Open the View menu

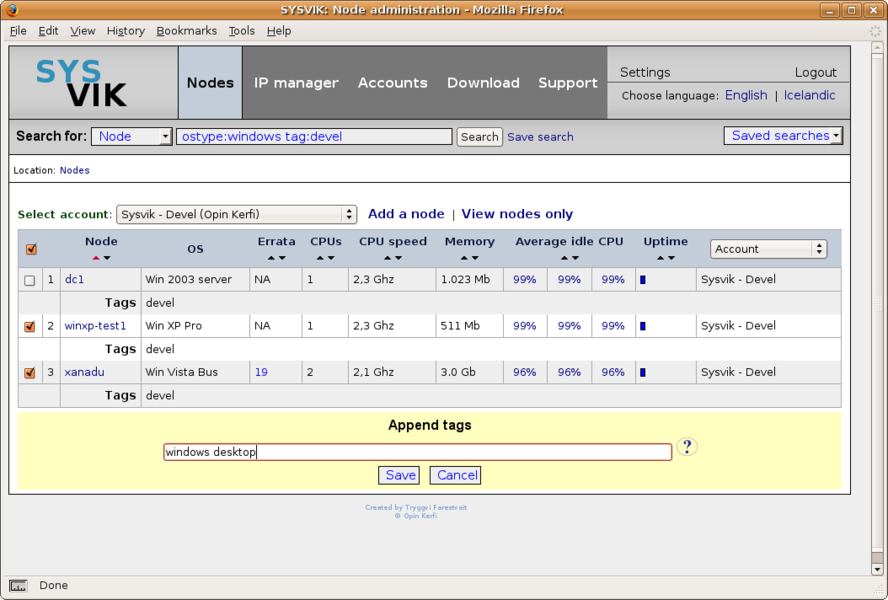83,31
